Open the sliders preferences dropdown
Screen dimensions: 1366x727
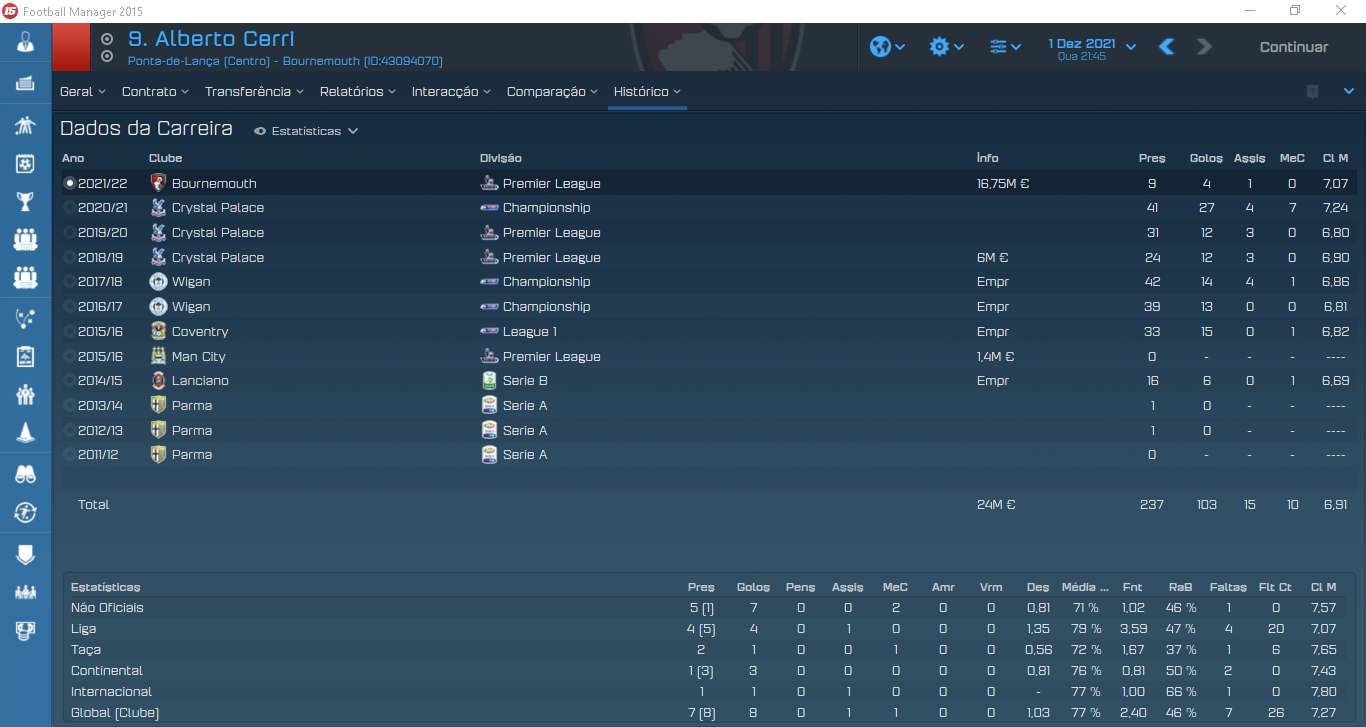[1005, 47]
